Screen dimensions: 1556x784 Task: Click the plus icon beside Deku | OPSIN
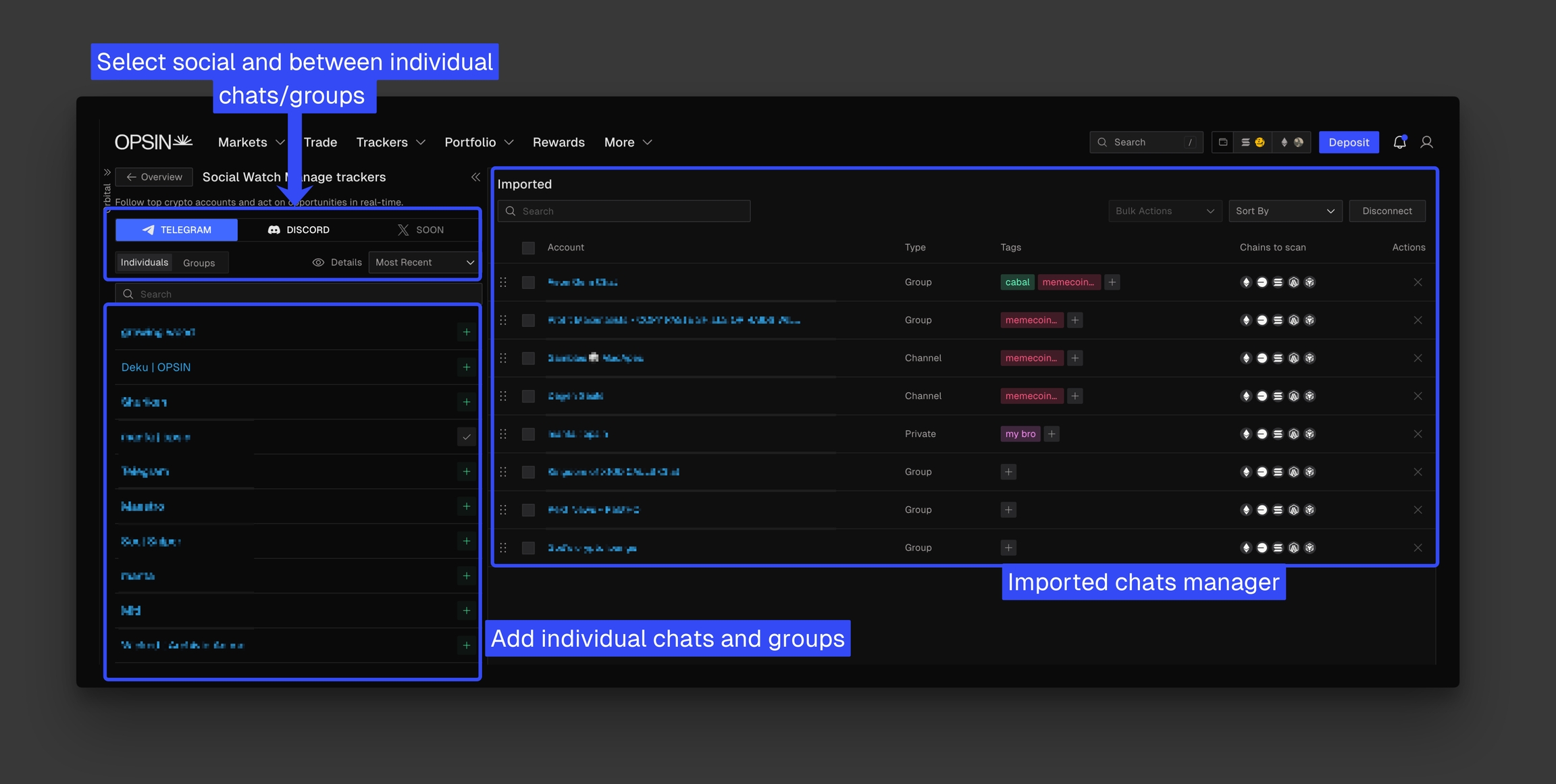coord(466,367)
